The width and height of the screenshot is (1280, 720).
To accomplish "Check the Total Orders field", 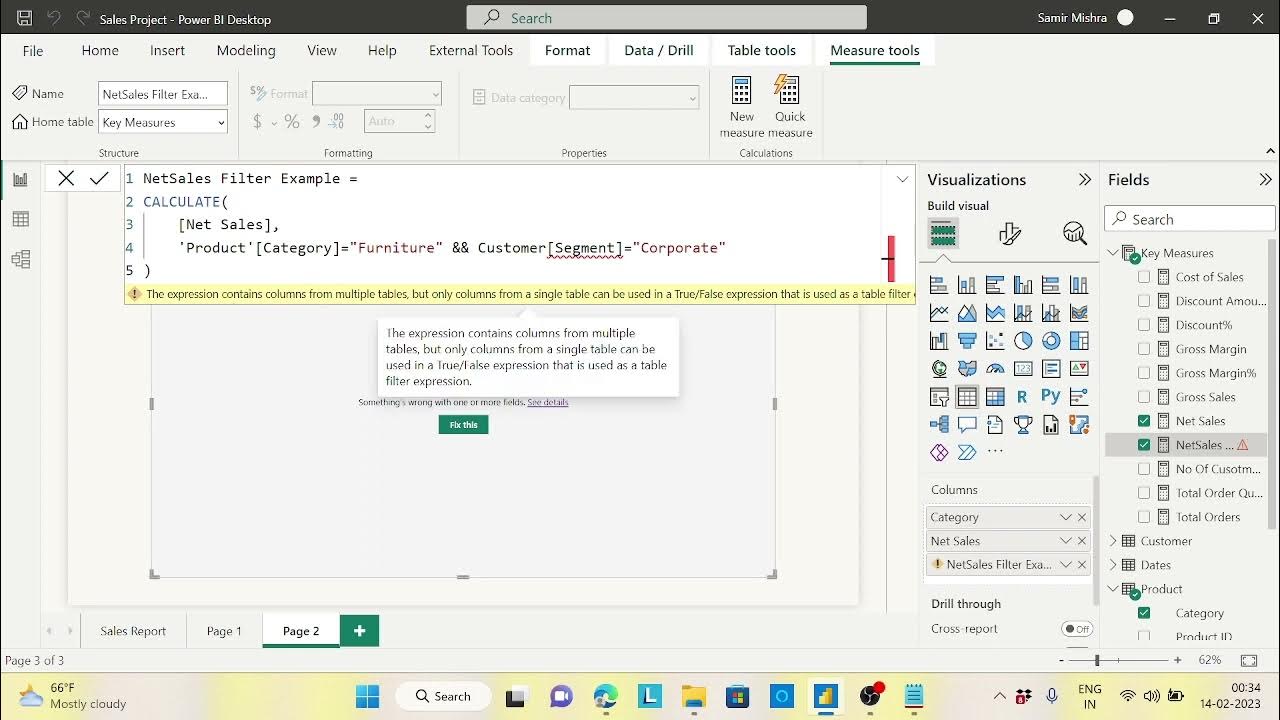I will (1144, 517).
